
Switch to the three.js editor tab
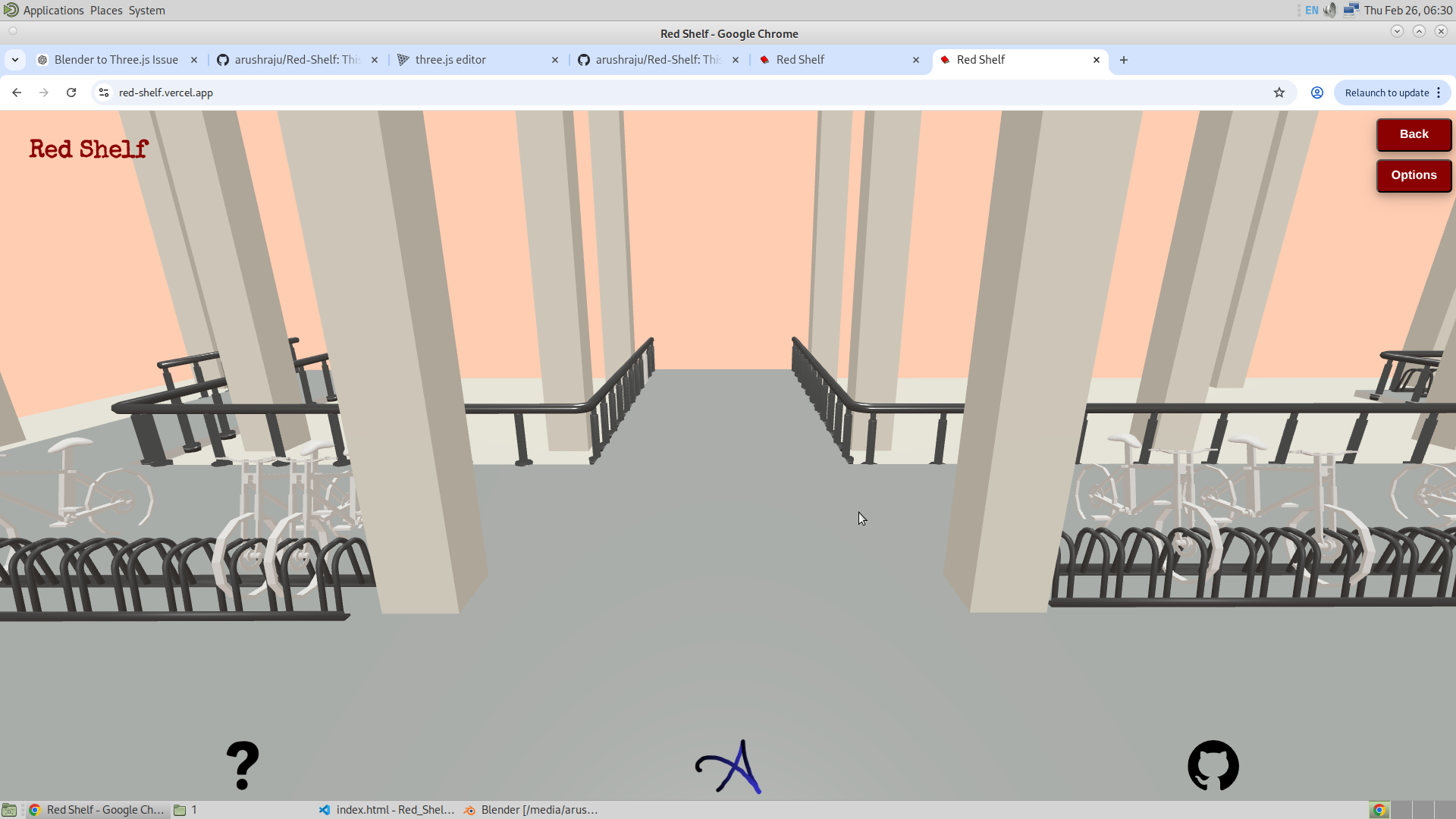click(451, 59)
